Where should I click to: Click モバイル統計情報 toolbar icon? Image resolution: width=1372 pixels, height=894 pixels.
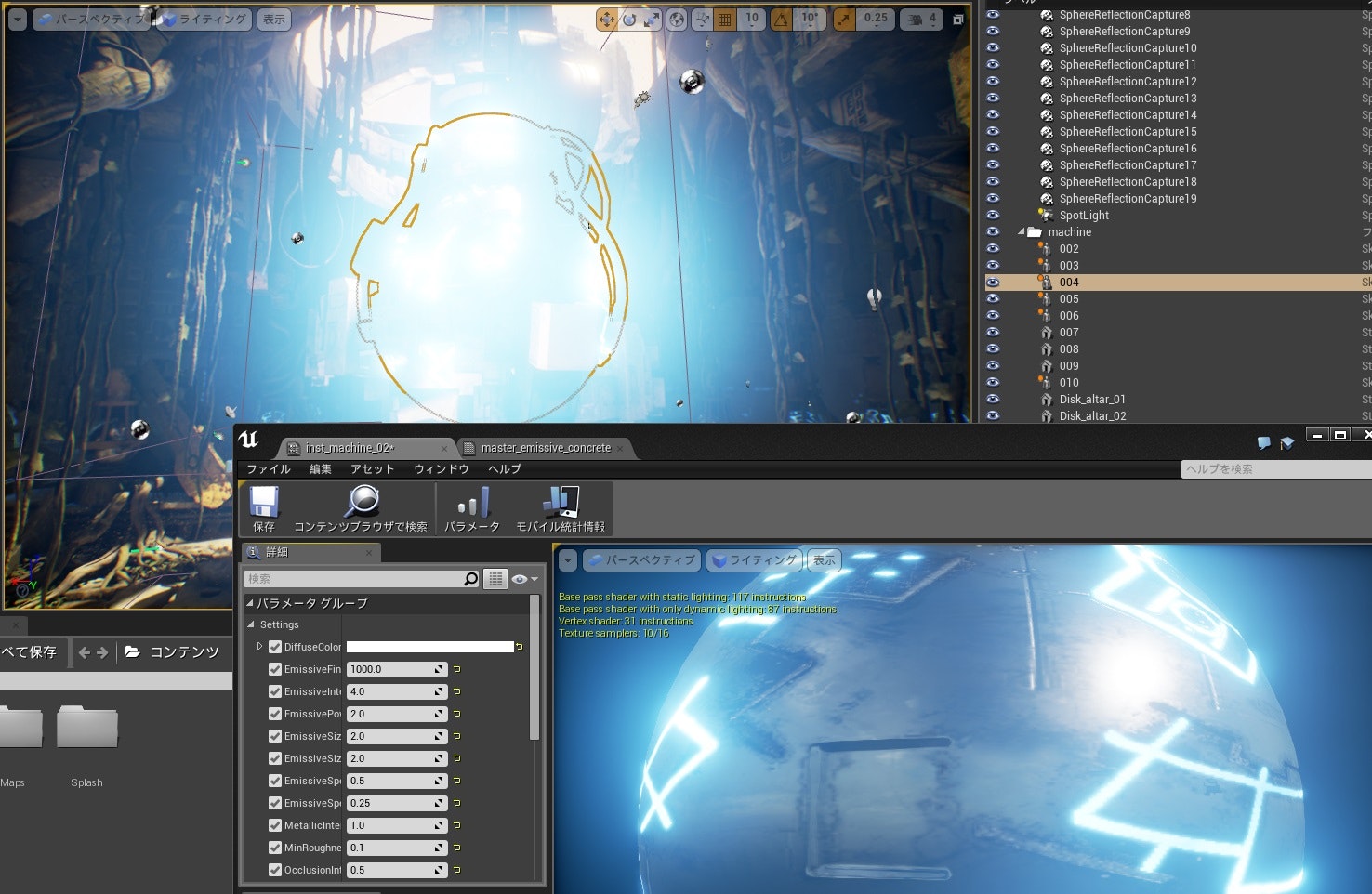[x=561, y=508]
